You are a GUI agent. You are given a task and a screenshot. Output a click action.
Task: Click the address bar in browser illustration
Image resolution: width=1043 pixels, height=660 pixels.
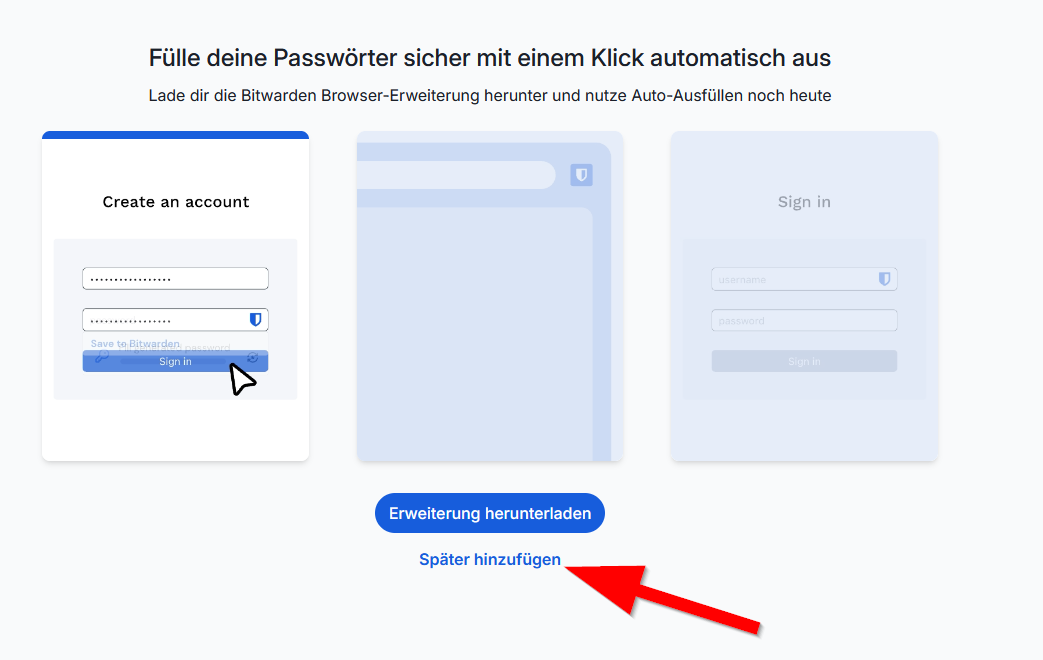(456, 175)
